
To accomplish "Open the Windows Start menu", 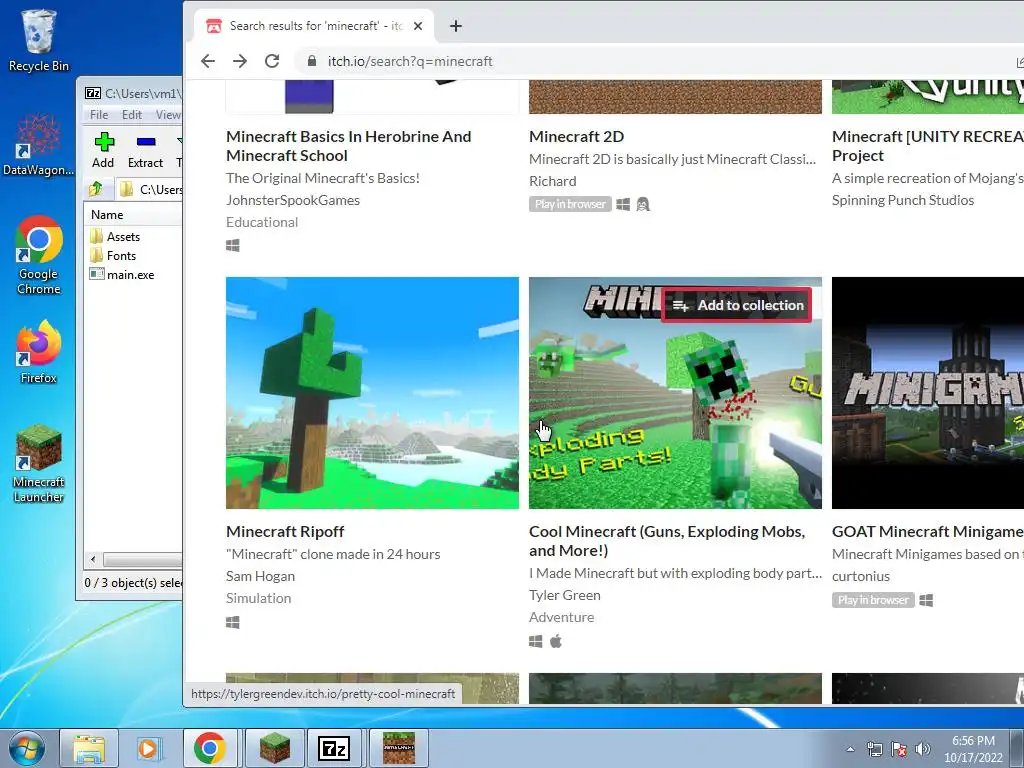I will pos(27,748).
